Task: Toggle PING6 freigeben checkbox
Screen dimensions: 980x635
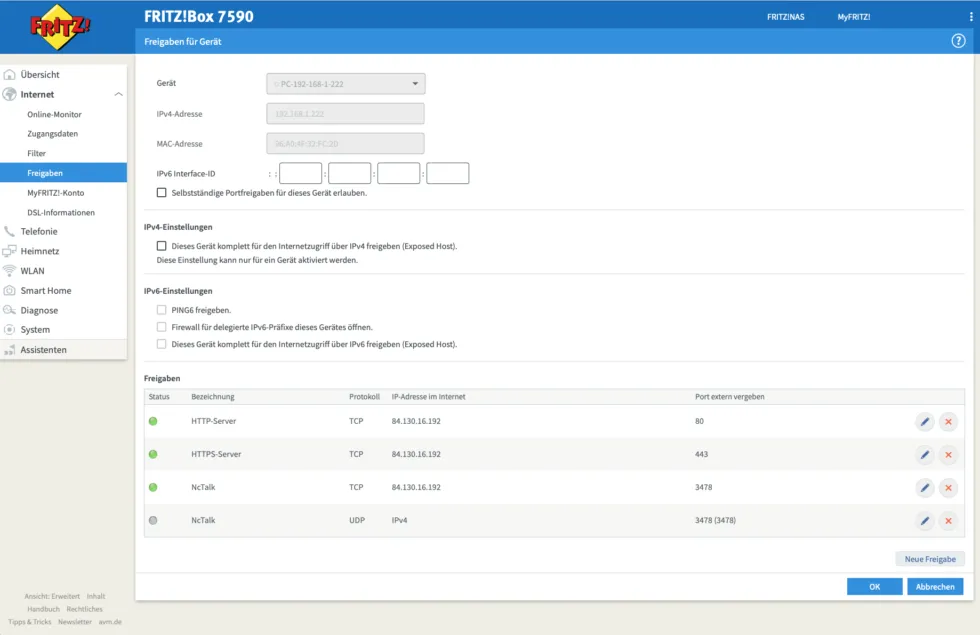Action: coord(162,310)
